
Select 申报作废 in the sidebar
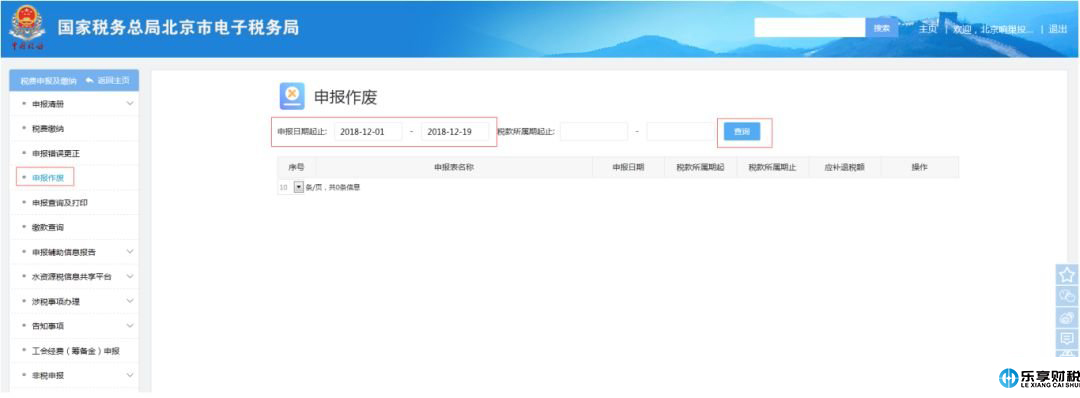click(48, 178)
